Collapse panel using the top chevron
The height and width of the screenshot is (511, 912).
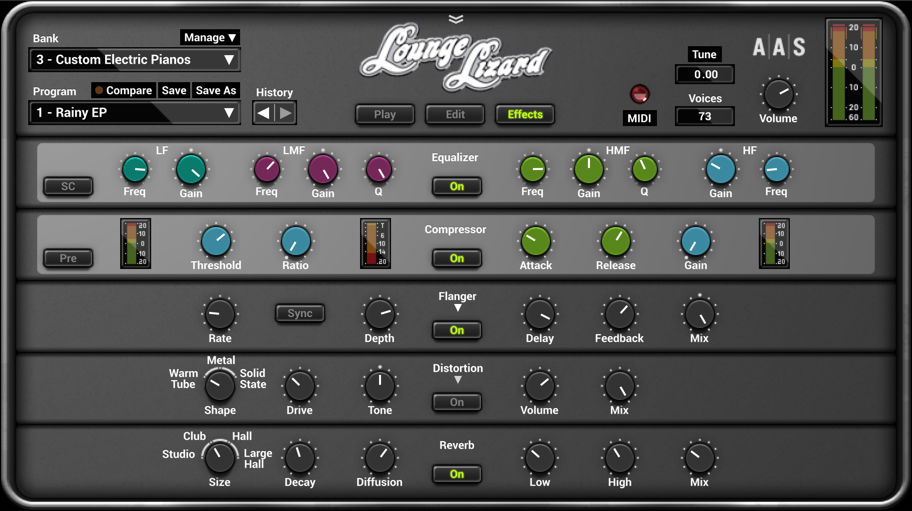pos(456,19)
